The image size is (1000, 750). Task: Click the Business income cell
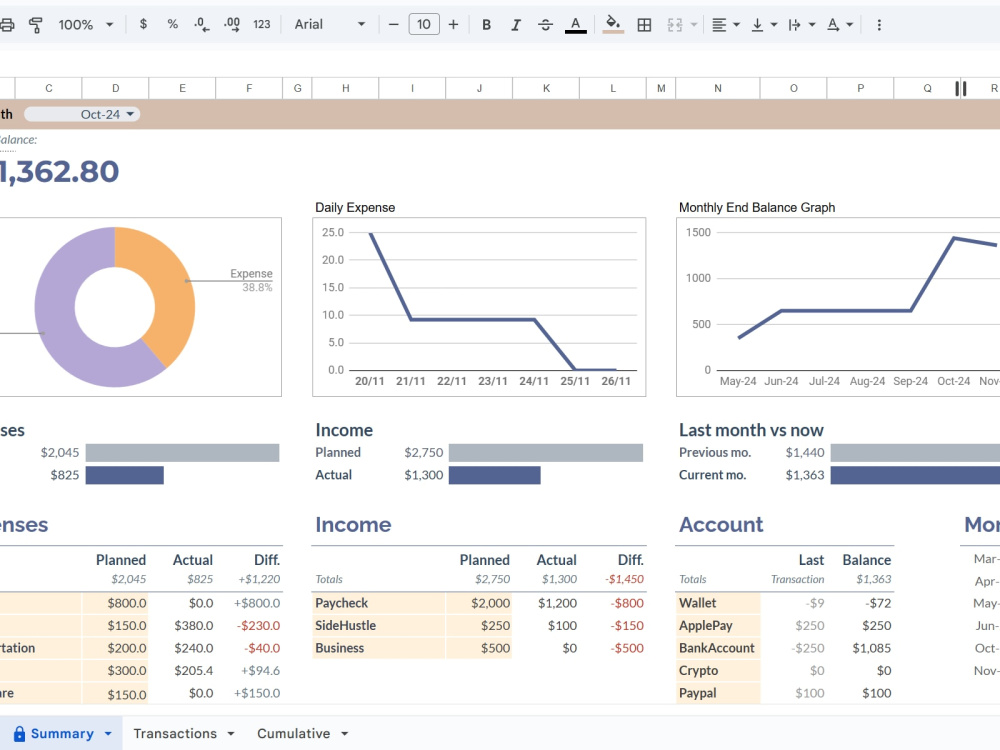click(x=379, y=648)
